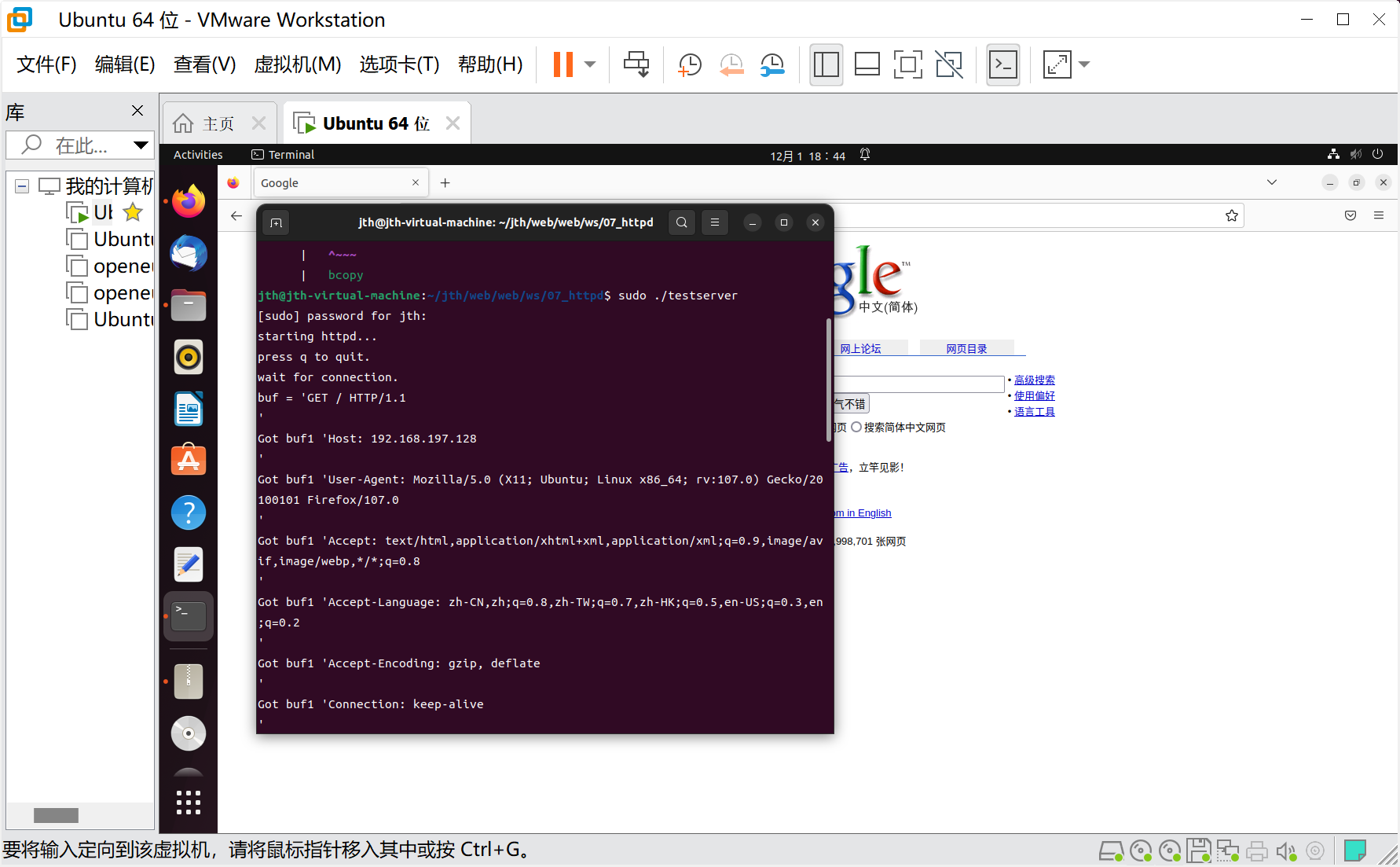
Task: Open the 文件(F) menu
Action: (x=46, y=64)
